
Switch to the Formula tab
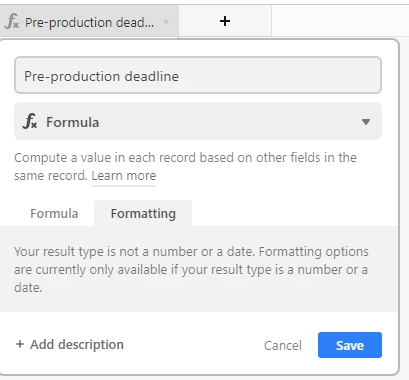click(54, 213)
